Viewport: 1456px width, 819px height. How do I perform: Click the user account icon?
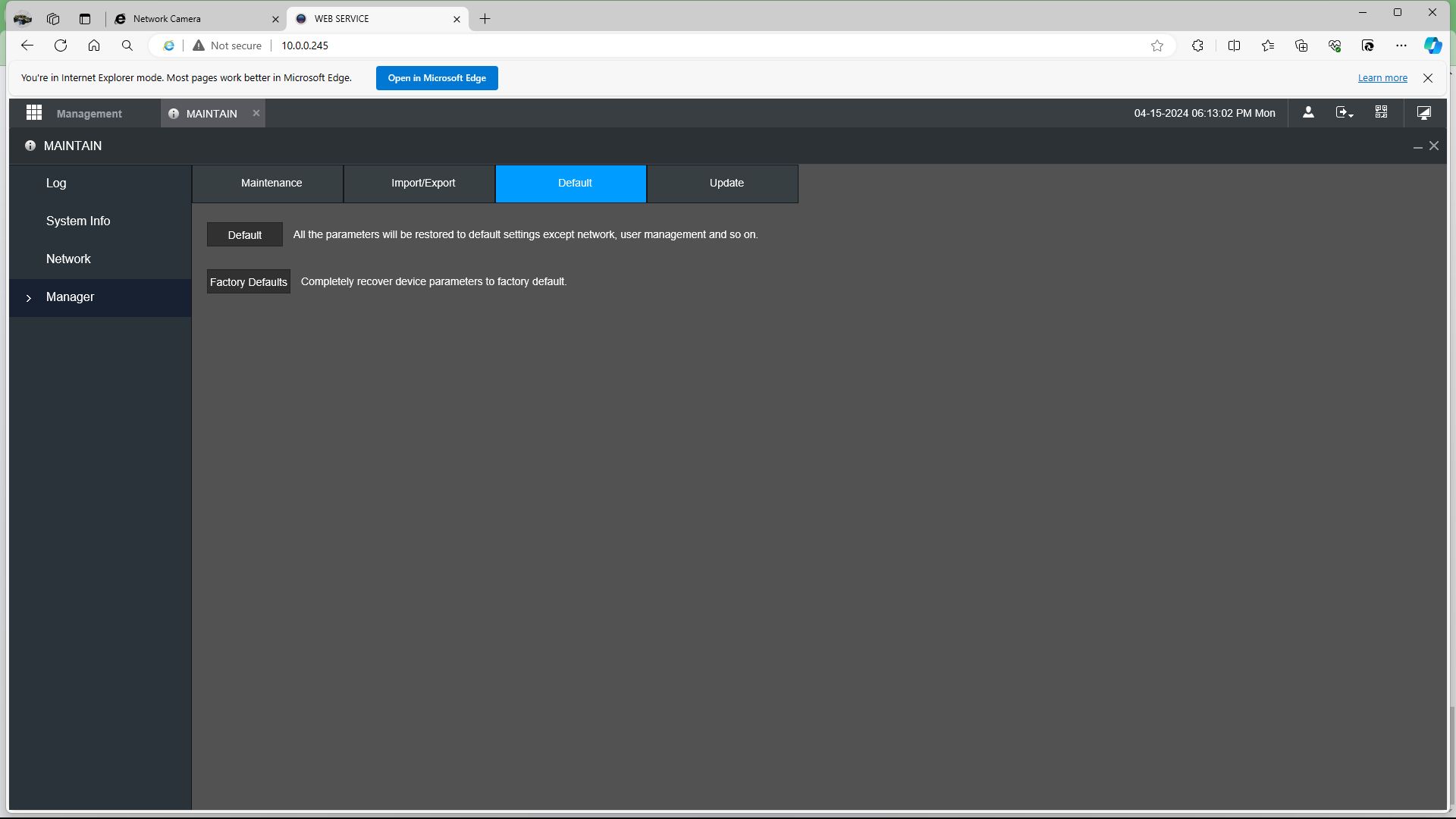(x=1308, y=112)
